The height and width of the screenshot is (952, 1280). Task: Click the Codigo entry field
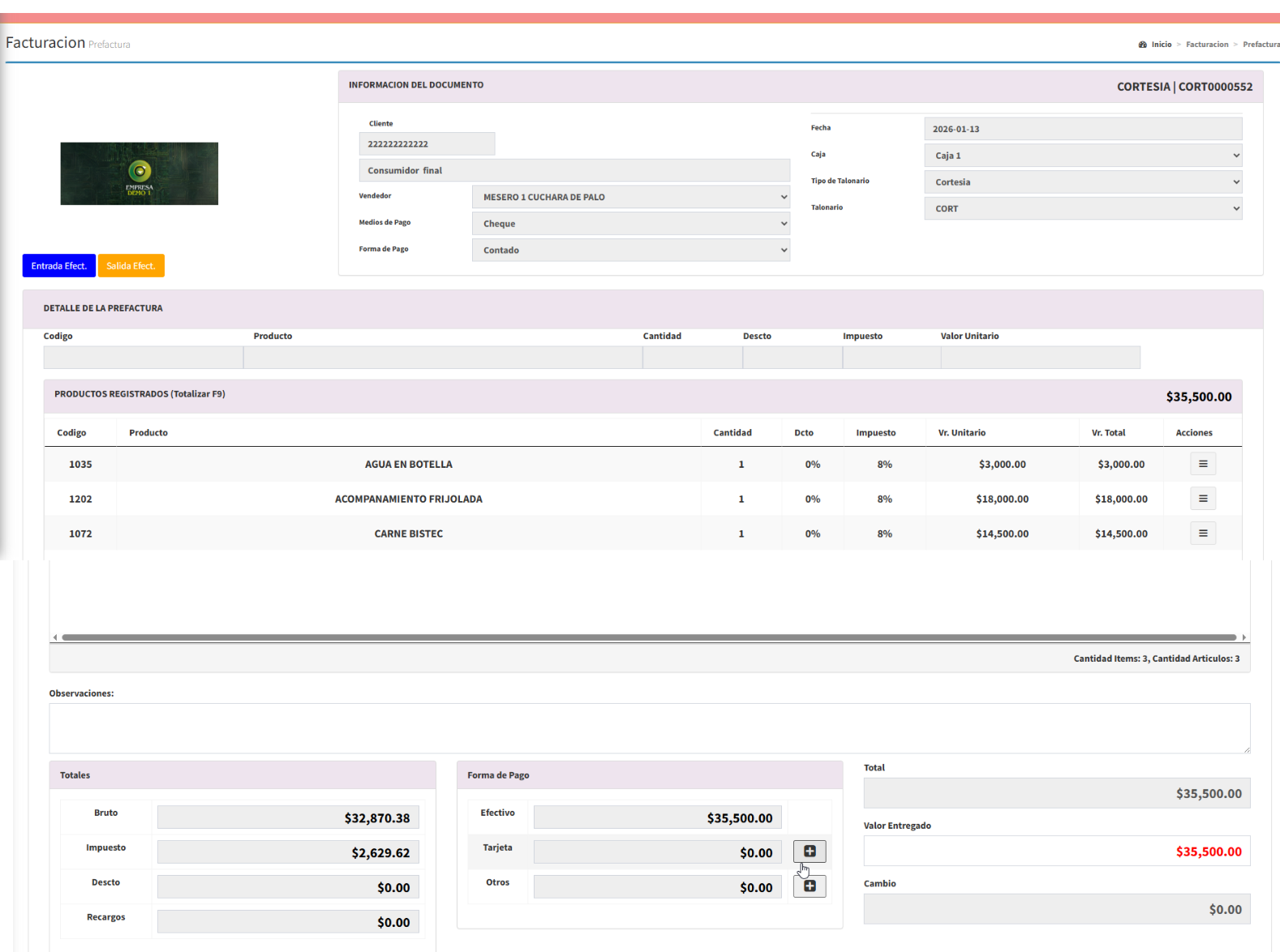click(144, 358)
